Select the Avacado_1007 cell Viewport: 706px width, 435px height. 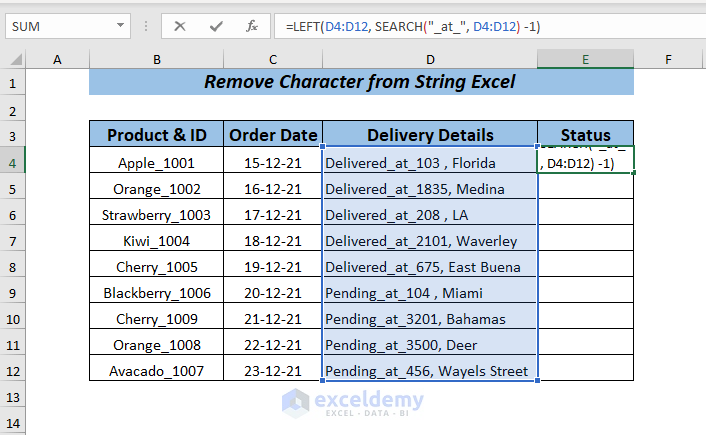(157, 371)
